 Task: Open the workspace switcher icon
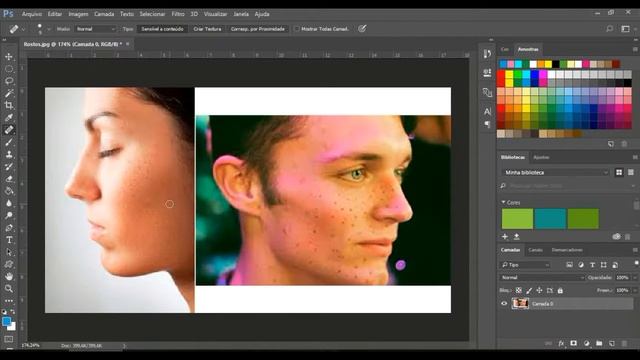coord(625,29)
